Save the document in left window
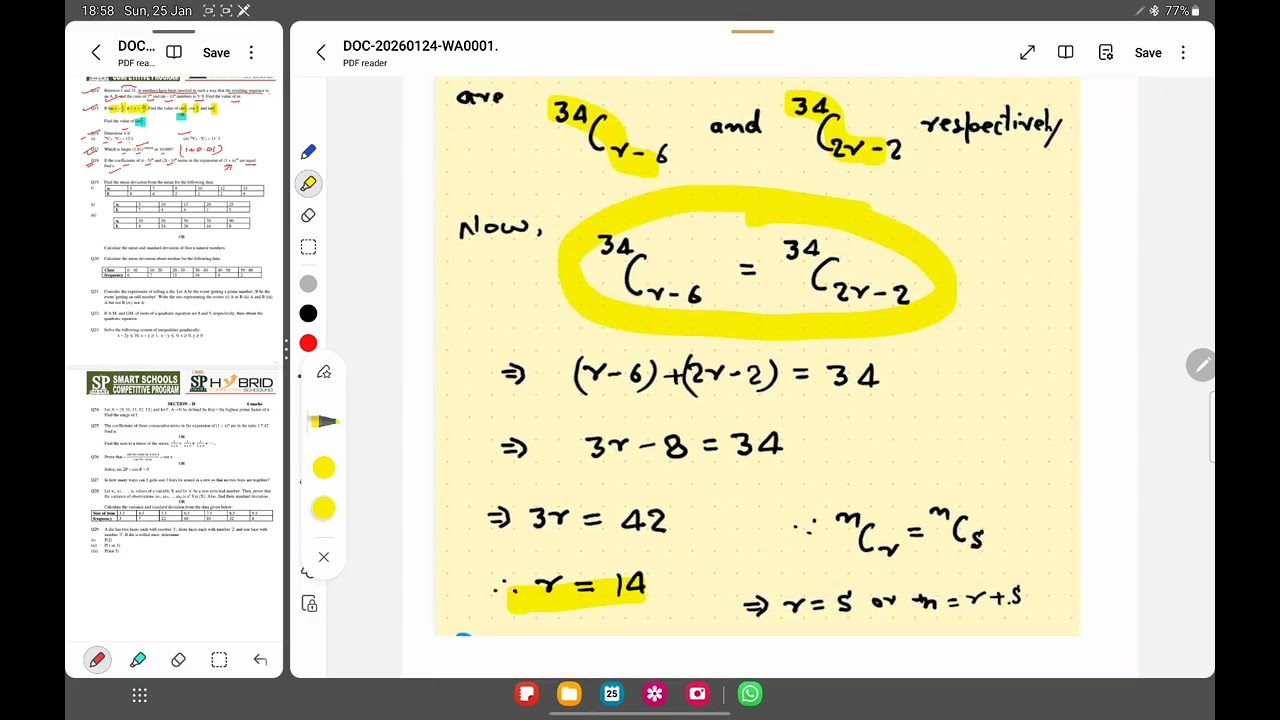Viewport: 1280px width, 720px height. (x=216, y=53)
